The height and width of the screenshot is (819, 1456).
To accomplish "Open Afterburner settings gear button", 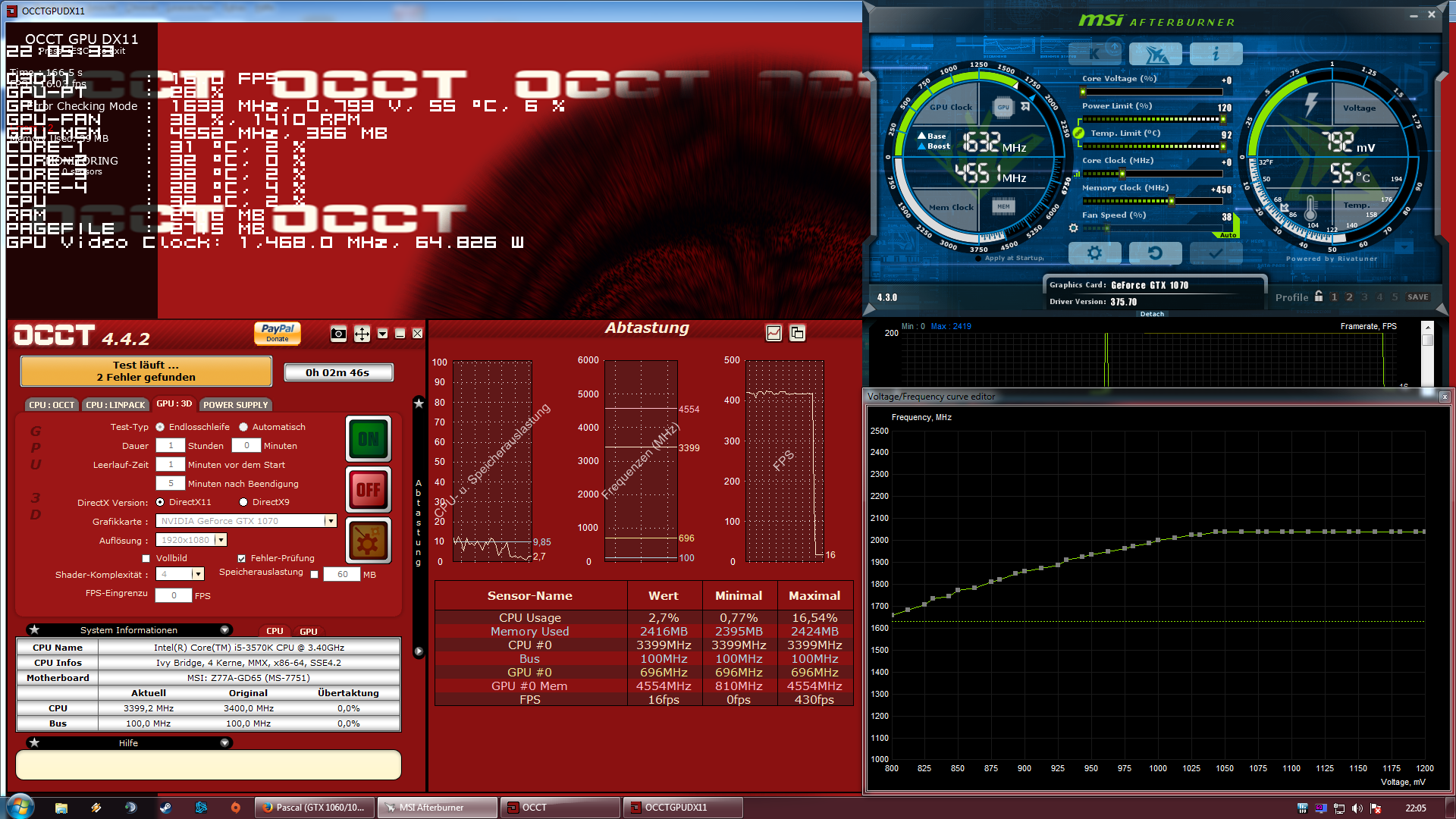I will (1094, 253).
